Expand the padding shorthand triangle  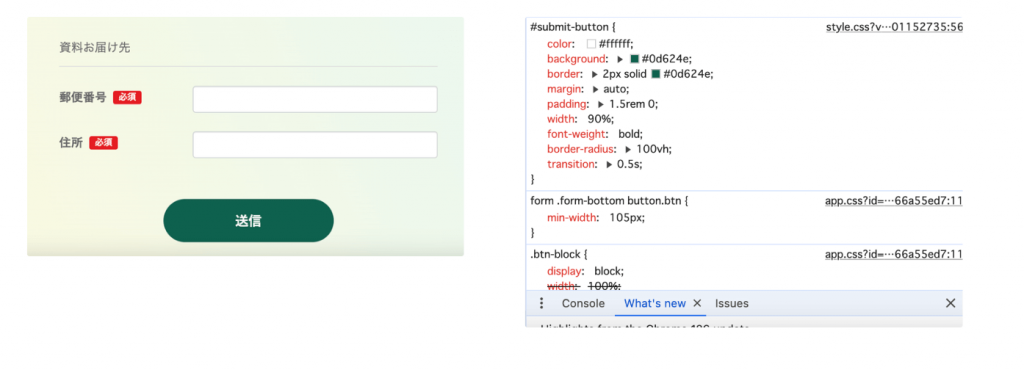tap(601, 104)
